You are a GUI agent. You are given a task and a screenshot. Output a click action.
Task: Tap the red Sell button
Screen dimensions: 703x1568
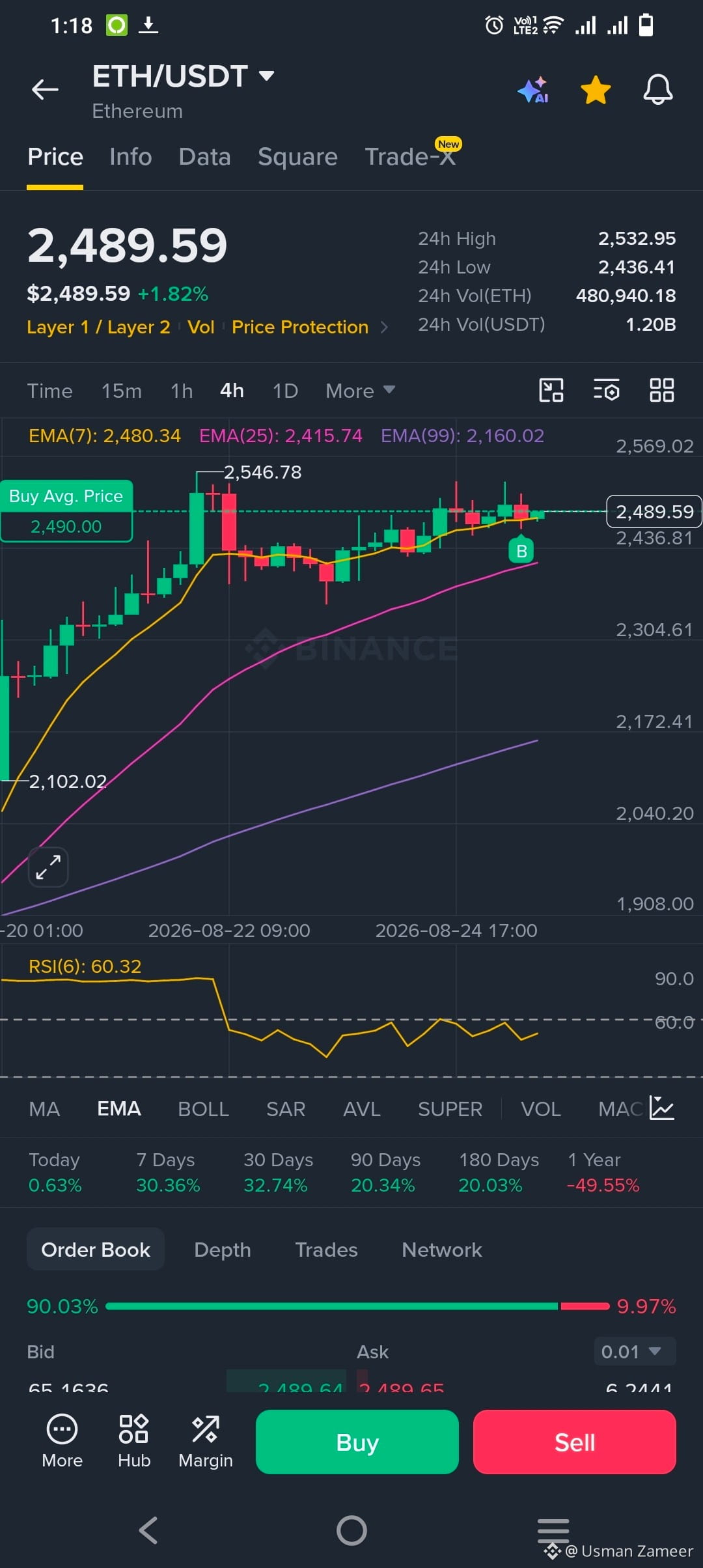575,1442
